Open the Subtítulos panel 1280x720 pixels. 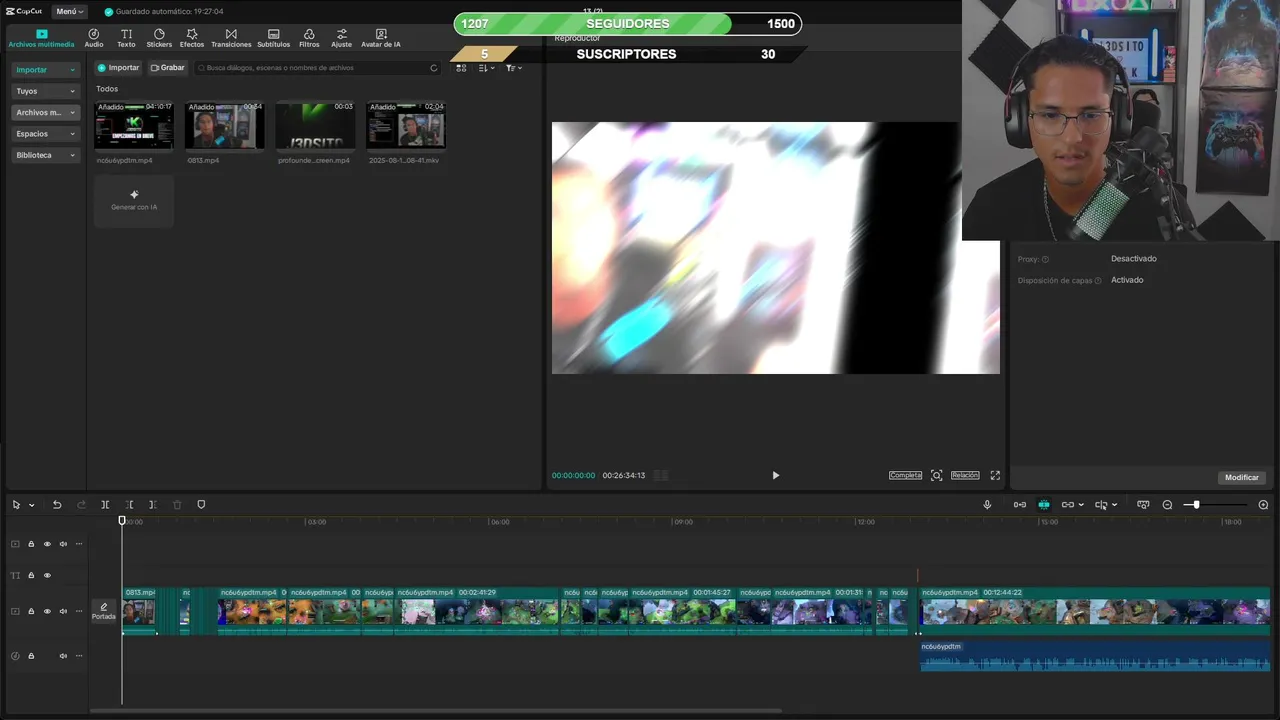point(273,38)
